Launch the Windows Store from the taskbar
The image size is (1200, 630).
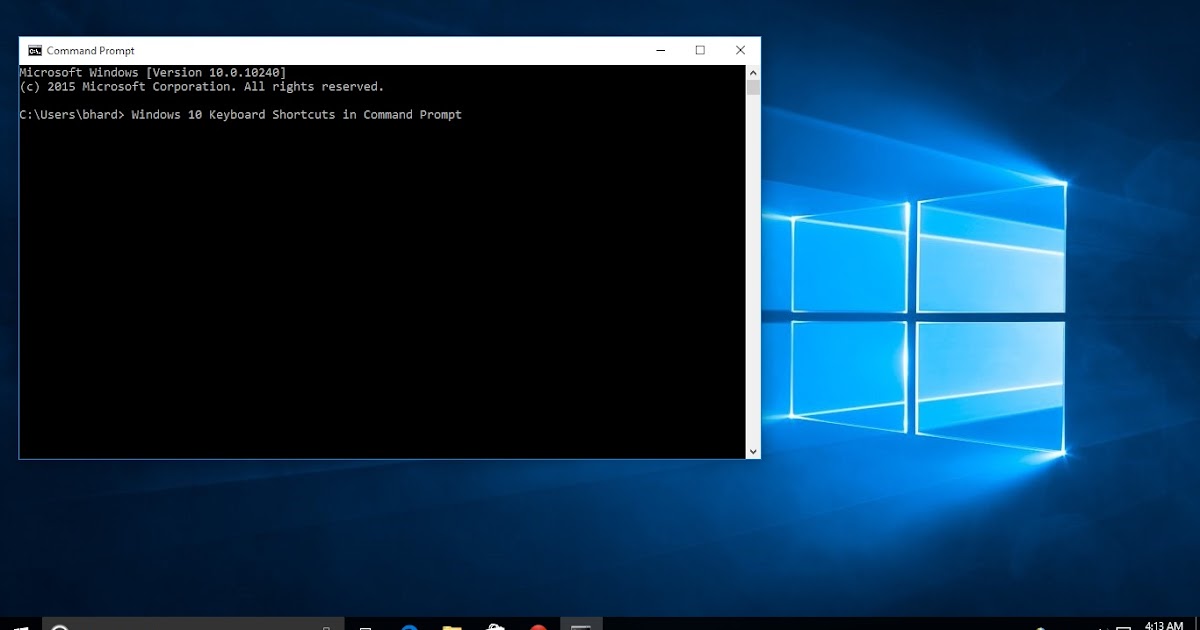click(495, 625)
